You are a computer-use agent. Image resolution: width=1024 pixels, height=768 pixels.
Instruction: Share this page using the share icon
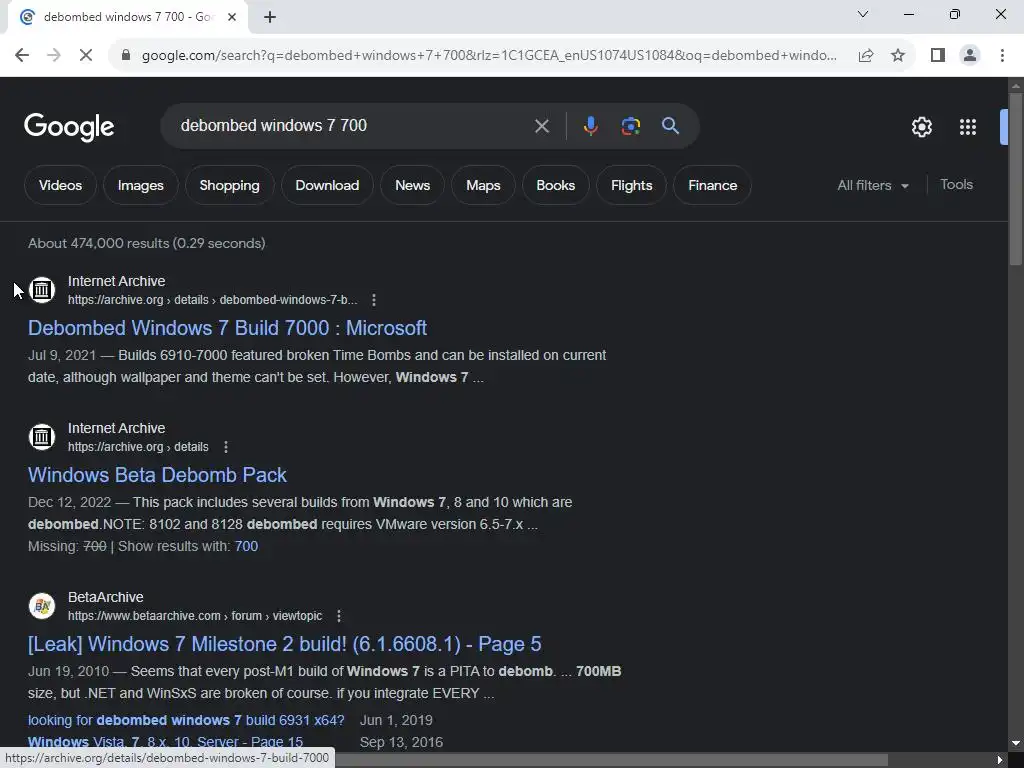pyautogui.click(x=866, y=55)
